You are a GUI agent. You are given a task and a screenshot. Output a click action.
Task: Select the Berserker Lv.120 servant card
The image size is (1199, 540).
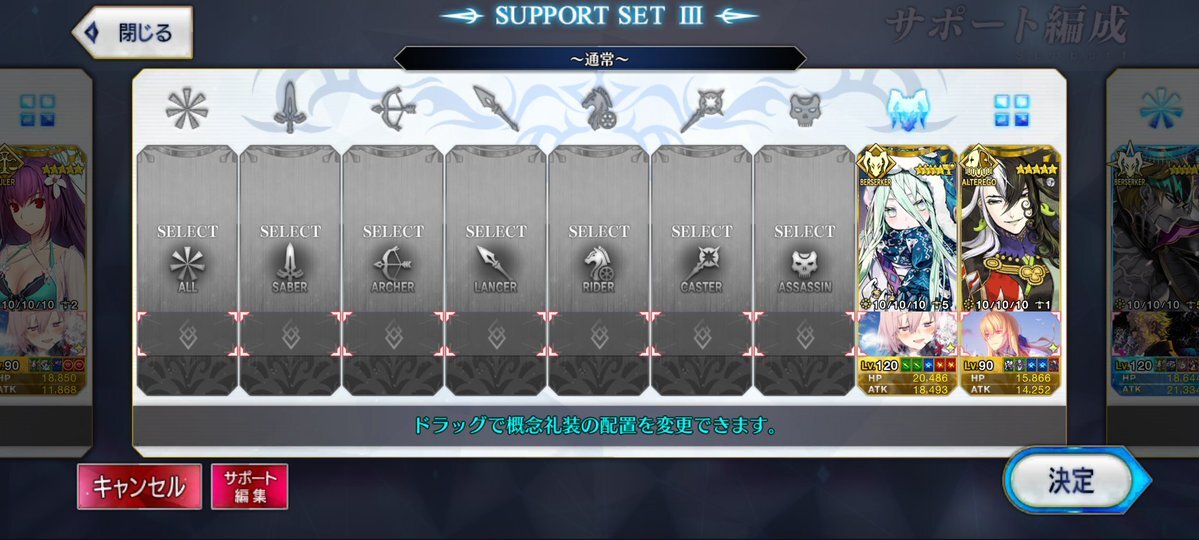pyautogui.click(x=908, y=270)
